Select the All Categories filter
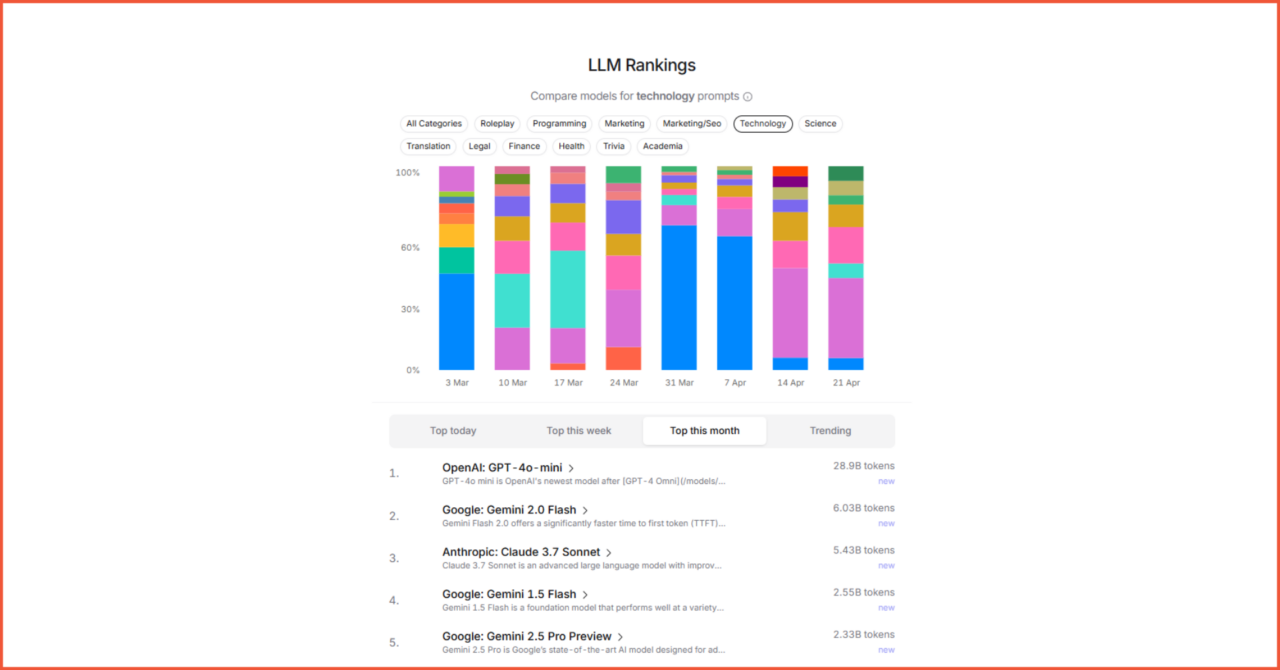This screenshot has height=670, width=1280. point(434,124)
